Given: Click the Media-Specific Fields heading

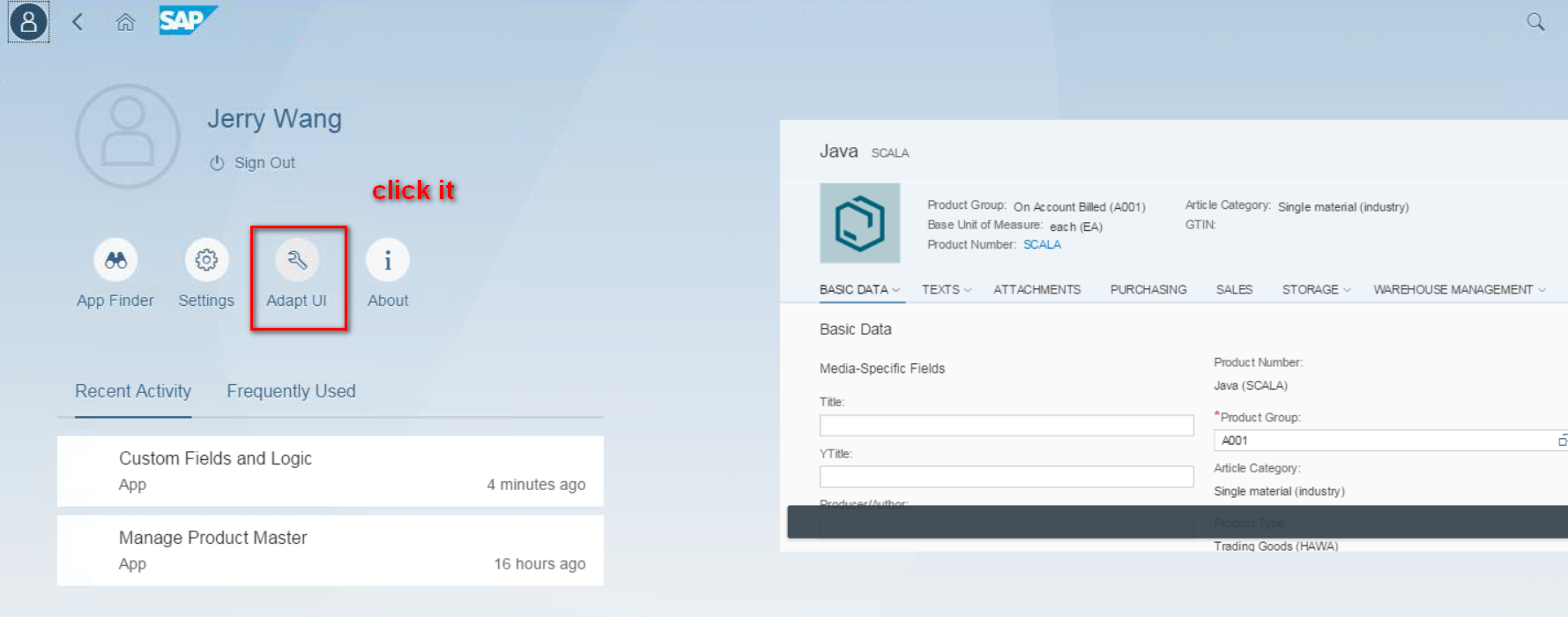Looking at the screenshot, I should [882, 368].
